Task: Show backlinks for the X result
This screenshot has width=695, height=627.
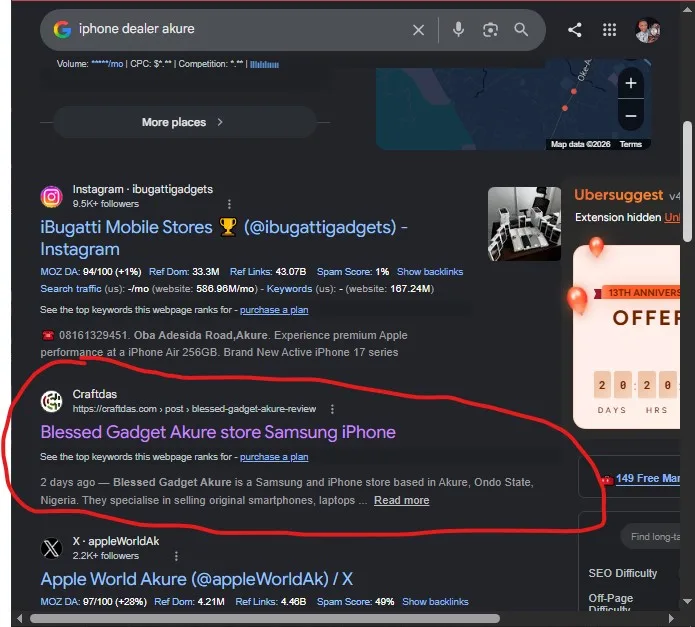Action: (435, 602)
